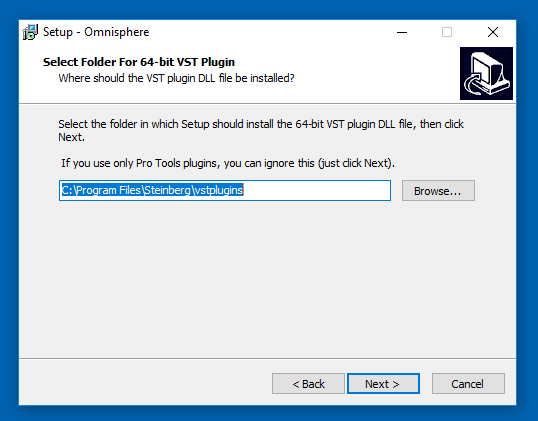
Task: Click the computer setup wizard image
Action: coord(486,73)
